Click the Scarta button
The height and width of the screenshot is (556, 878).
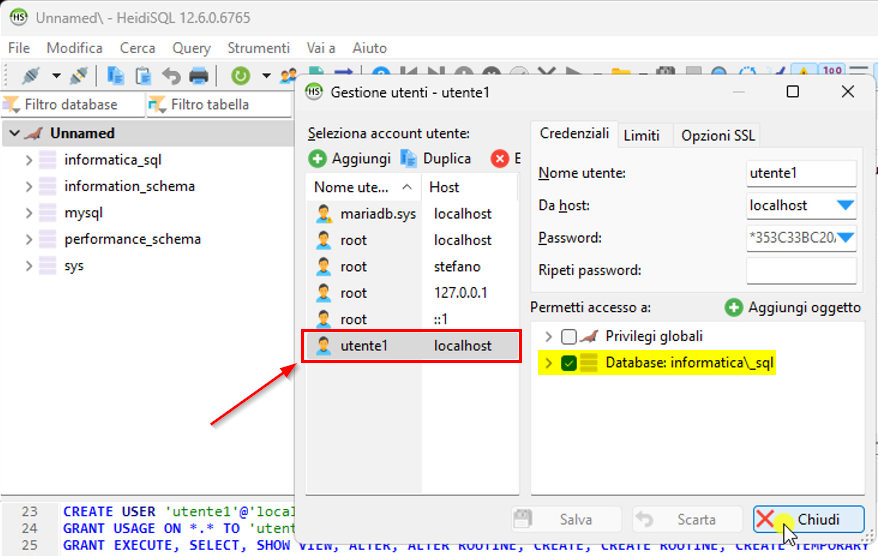(688, 520)
